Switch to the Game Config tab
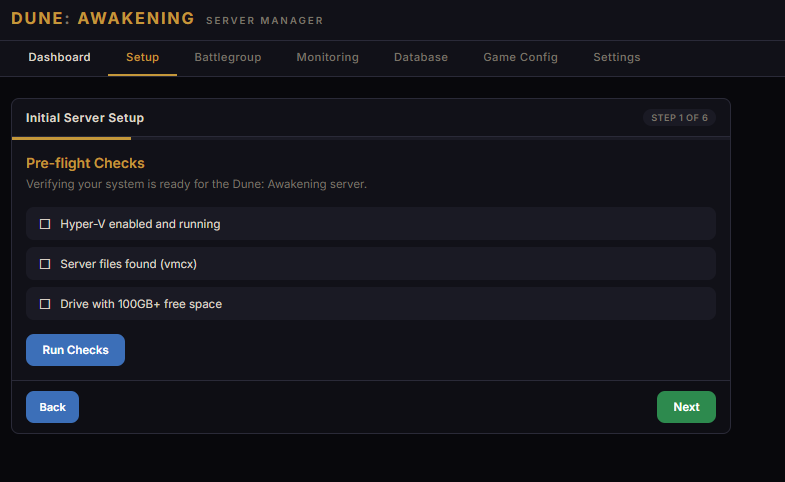 [x=520, y=58]
